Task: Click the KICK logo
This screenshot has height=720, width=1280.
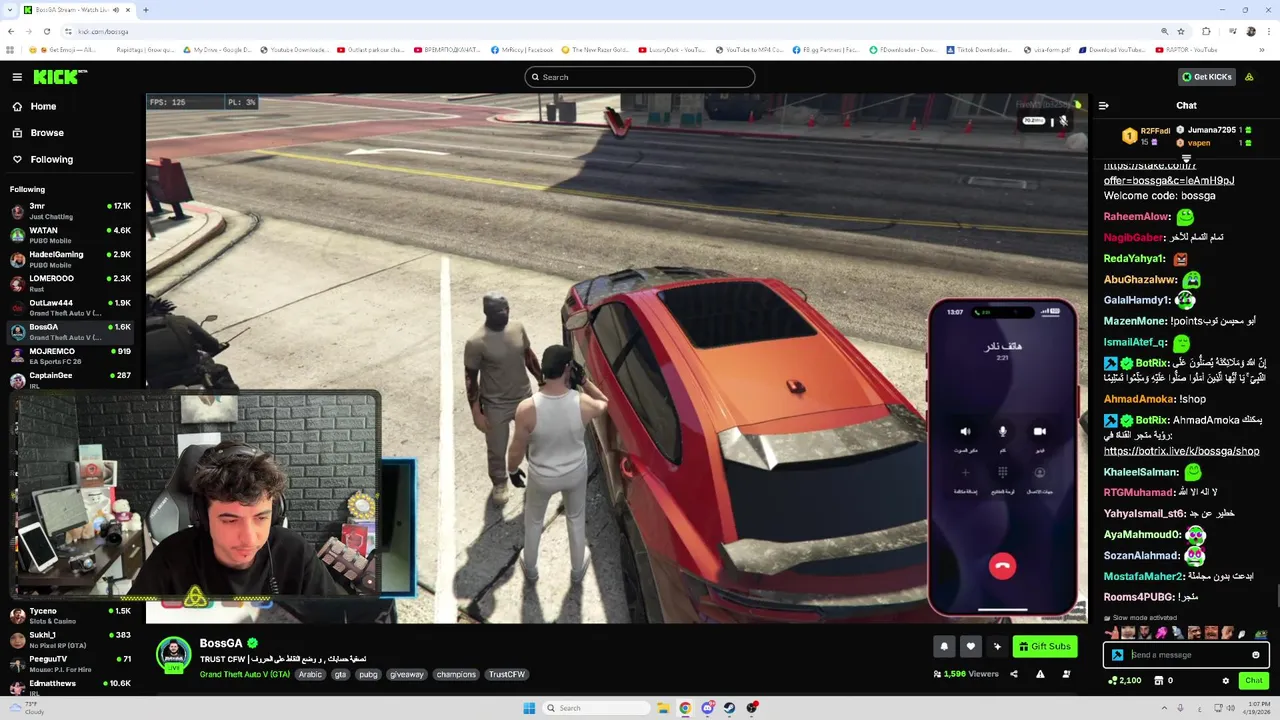Action: (x=60, y=77)
